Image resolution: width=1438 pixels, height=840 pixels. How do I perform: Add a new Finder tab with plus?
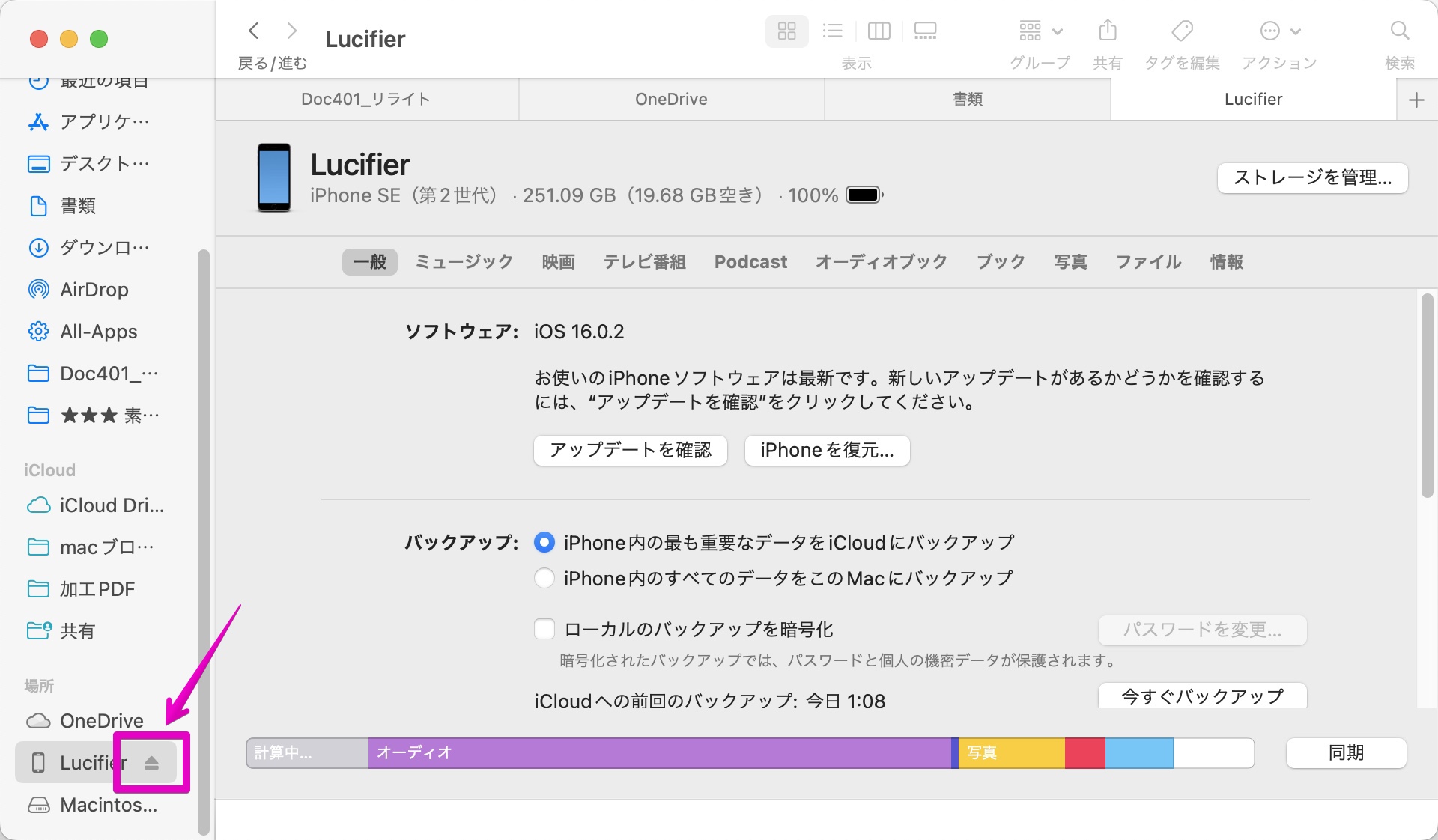coord(1416,100)
